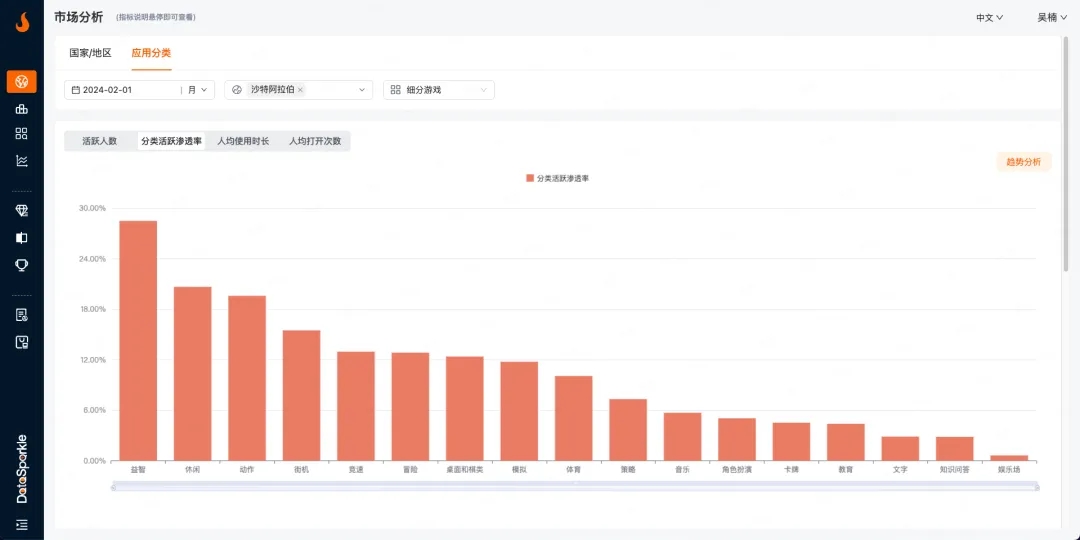Viewport: 1080px width, 540px height.
Task: Switch to the 国家/地区 tab
Action: point(90,53)
